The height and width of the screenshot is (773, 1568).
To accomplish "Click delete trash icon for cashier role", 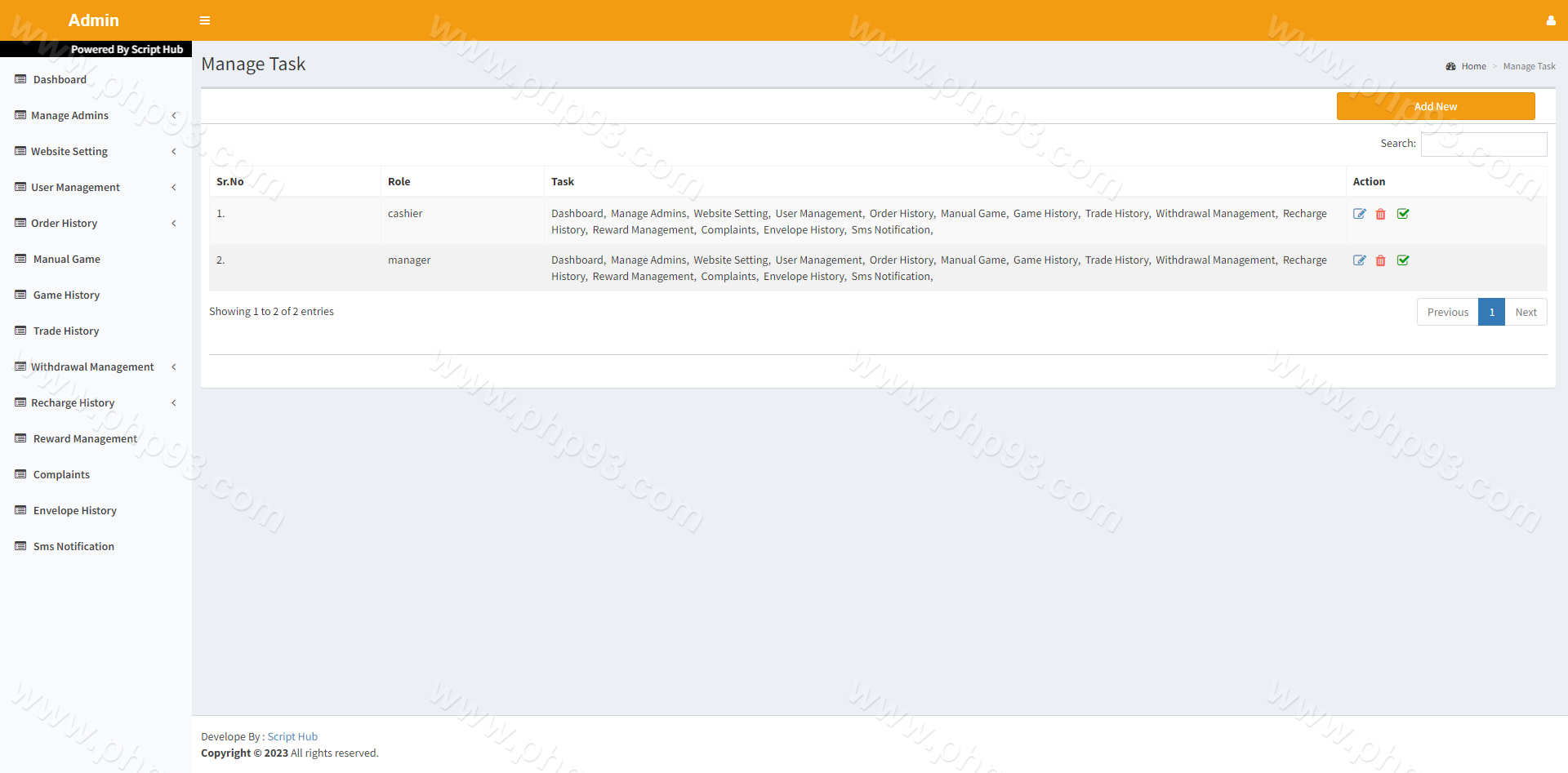I will tap(1380, 214).
